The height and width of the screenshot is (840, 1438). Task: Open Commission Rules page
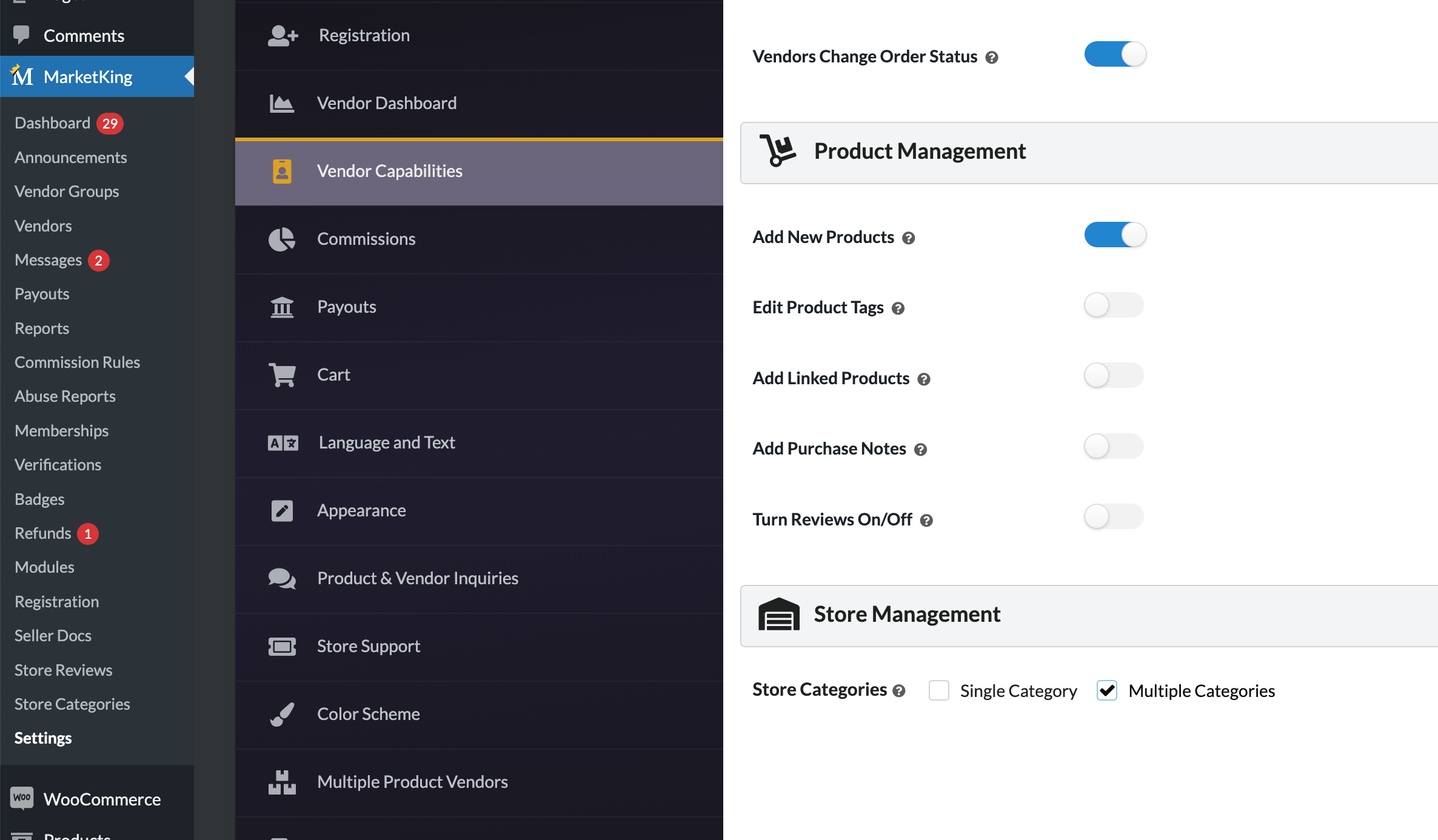(x=78, y=362)
